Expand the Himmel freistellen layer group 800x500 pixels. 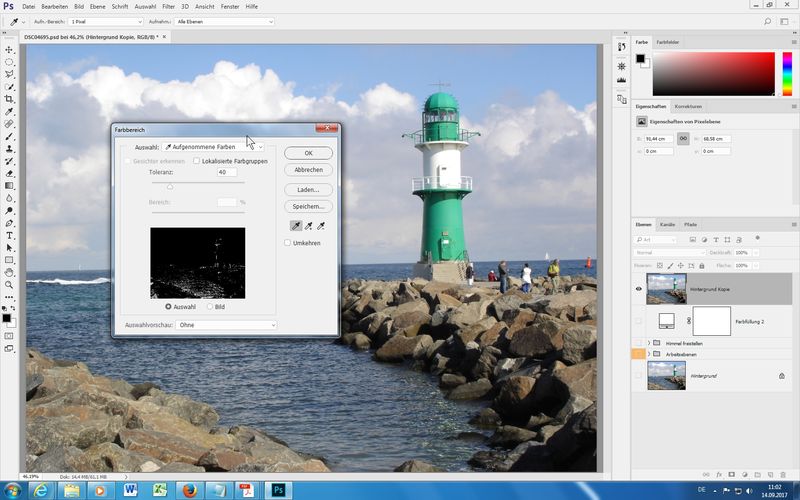click(650, 343)
